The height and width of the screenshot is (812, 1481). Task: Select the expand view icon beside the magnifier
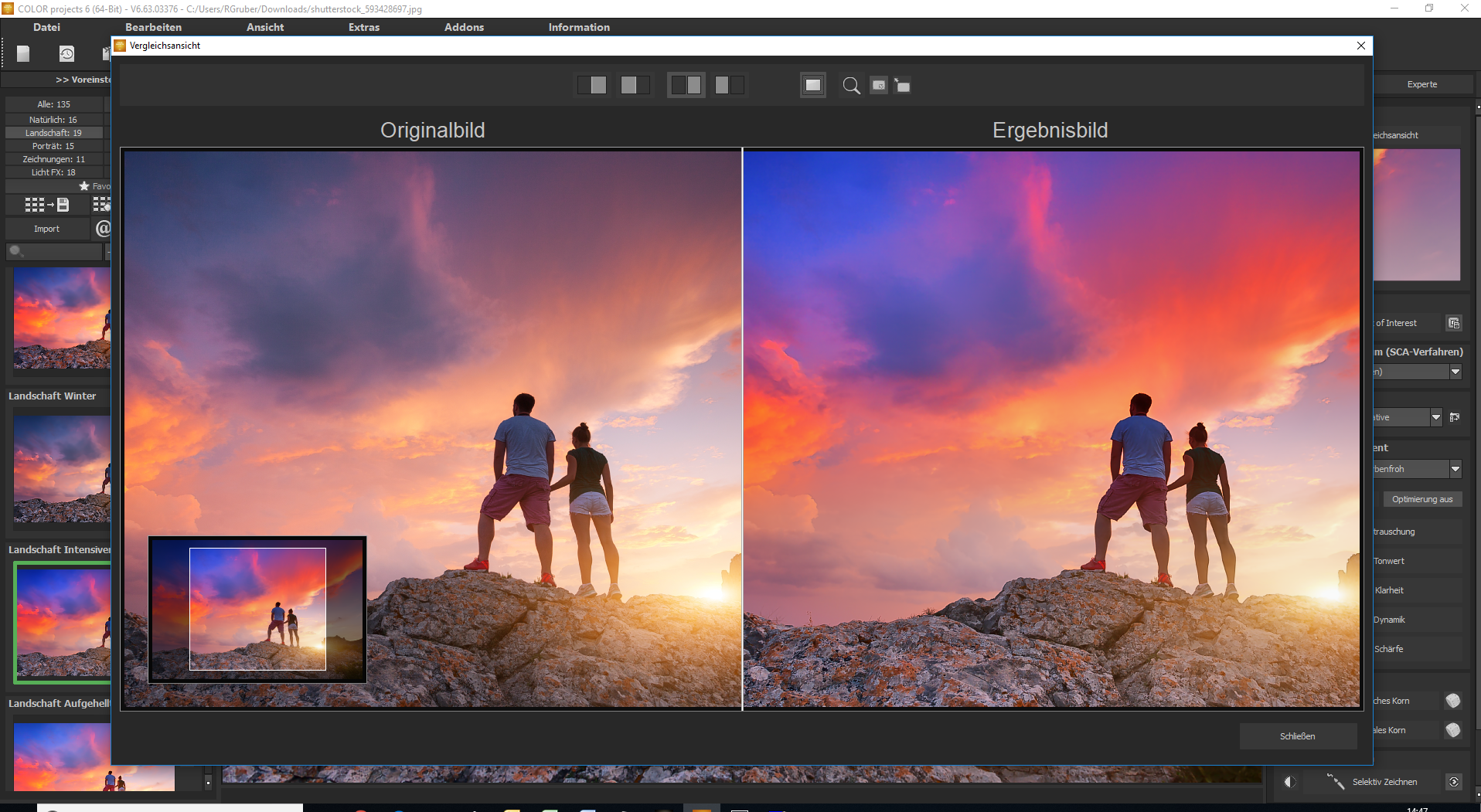coord(903,85)
